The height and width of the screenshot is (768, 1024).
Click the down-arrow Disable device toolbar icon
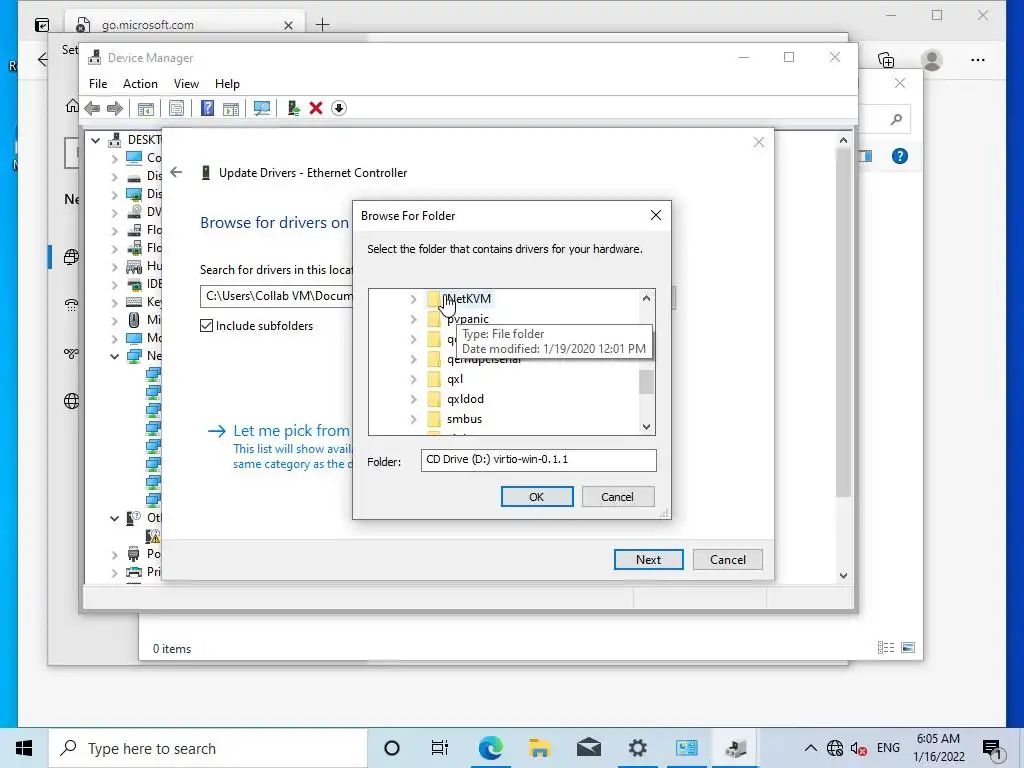click(x=339, y=108)
